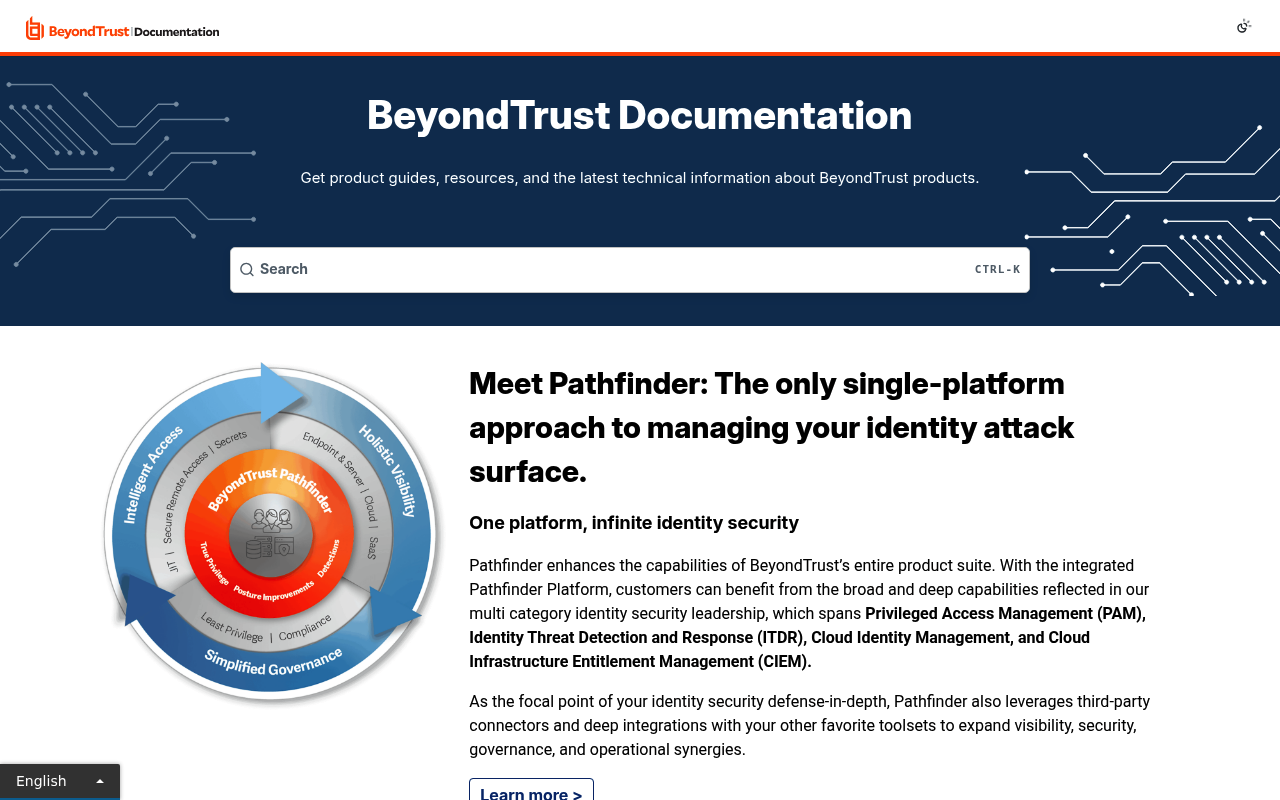Click the BeyondTrust Documentation hero title

tap(640, 115)
